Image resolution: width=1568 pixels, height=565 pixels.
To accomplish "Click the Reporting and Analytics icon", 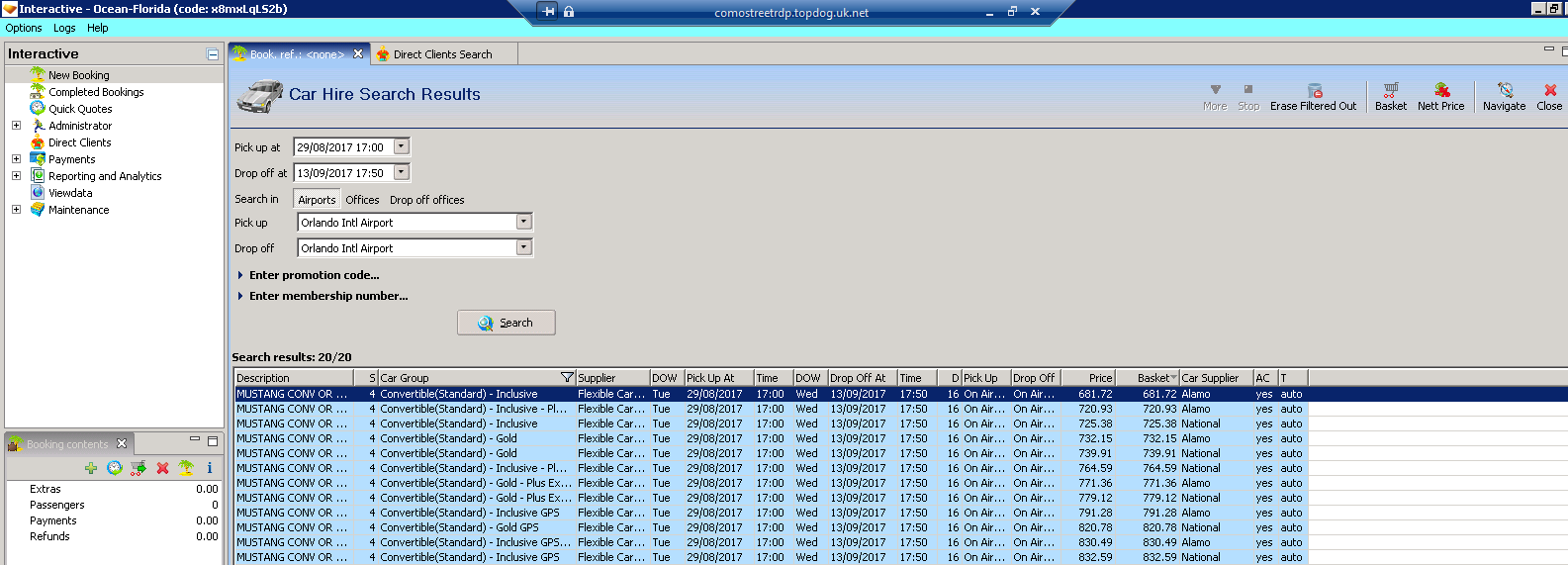I will 38,175.
